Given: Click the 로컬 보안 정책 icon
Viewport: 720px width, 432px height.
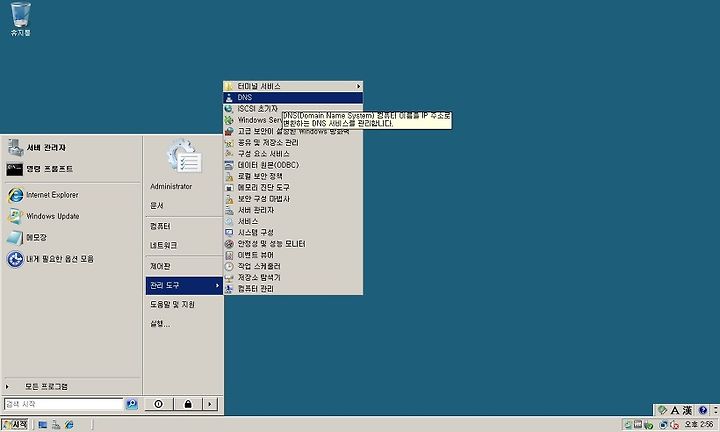Looking at the screenshot, I should tap(229, 176).
